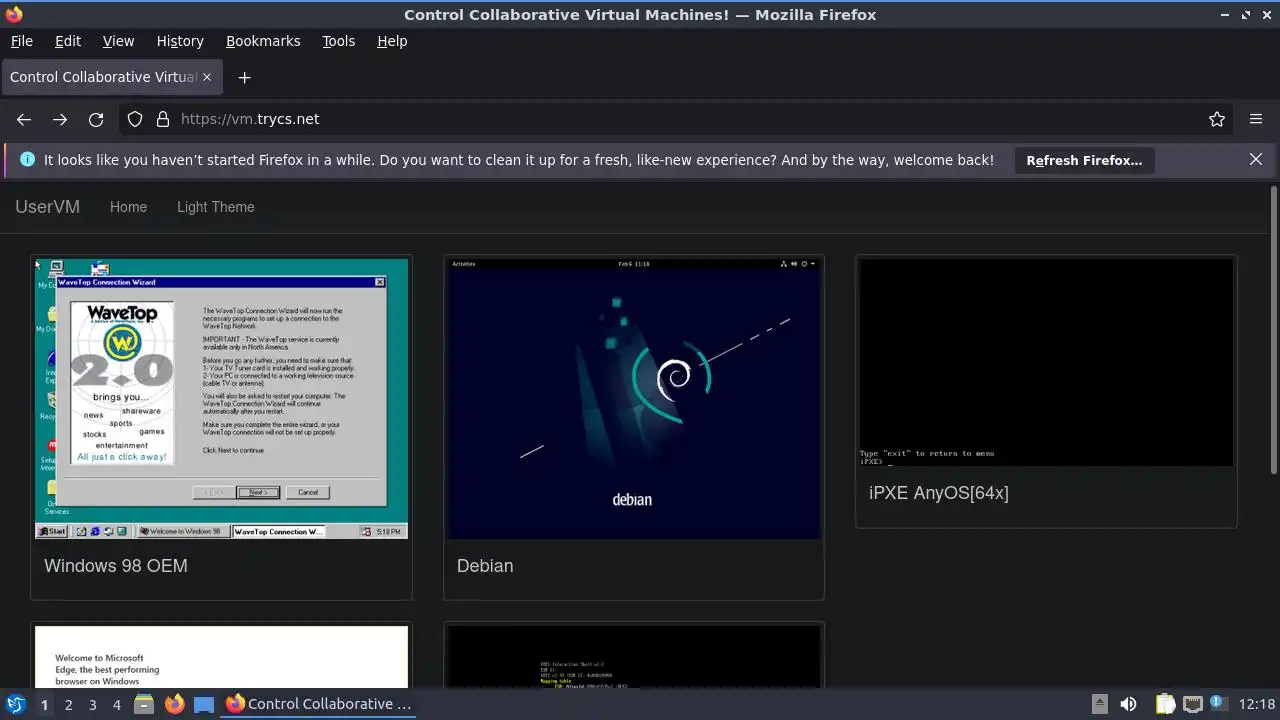Go forward with the forward arrow
The image size is (1280, 720).
point(60,119)
